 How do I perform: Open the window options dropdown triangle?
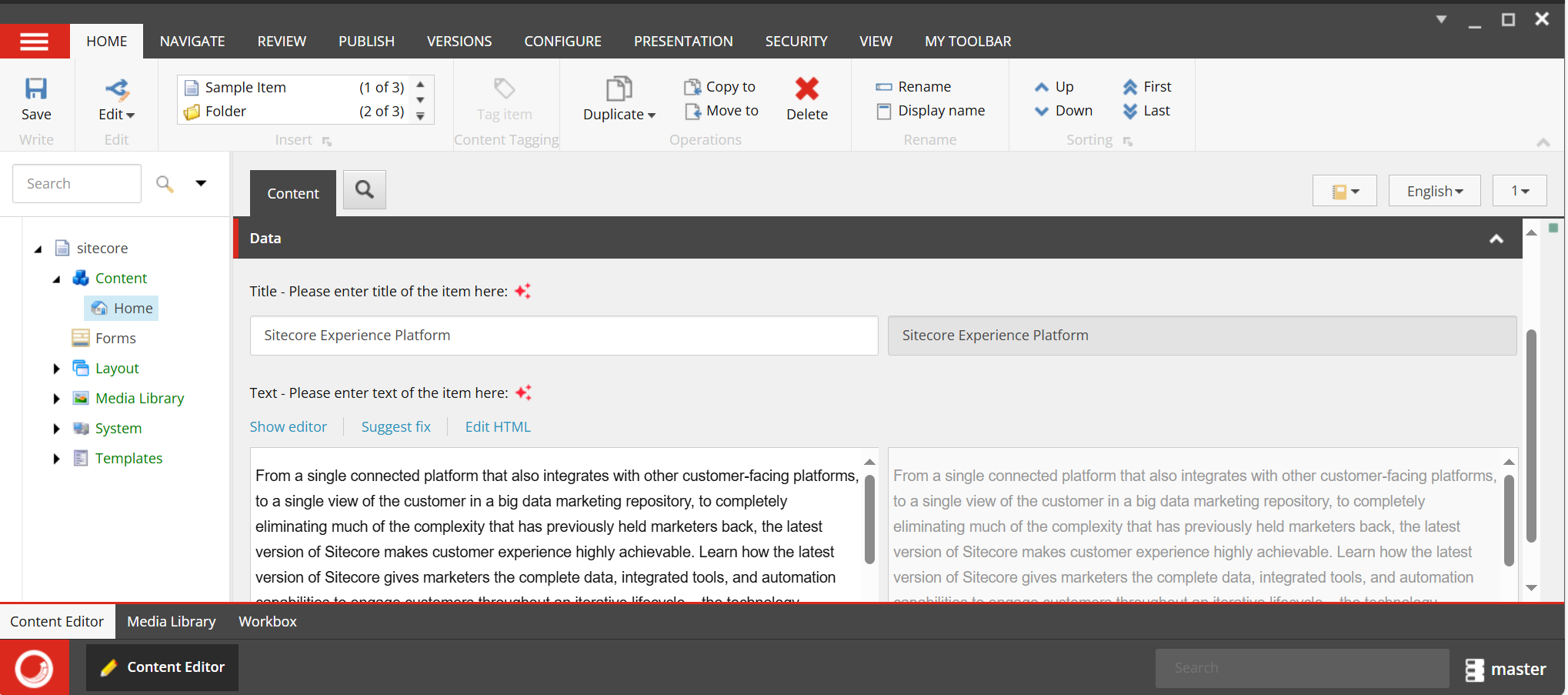pyautogui.click(x=1441, y=19)
